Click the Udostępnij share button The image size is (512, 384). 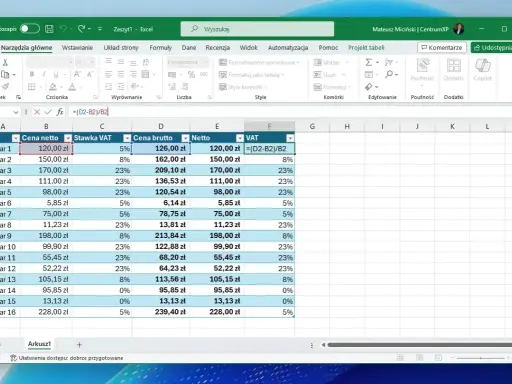pyautogui.click(x=491, y=48)
